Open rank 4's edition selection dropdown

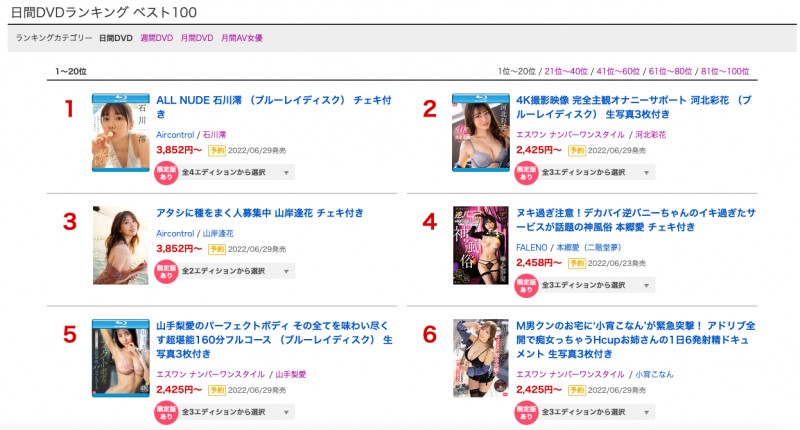597,285
